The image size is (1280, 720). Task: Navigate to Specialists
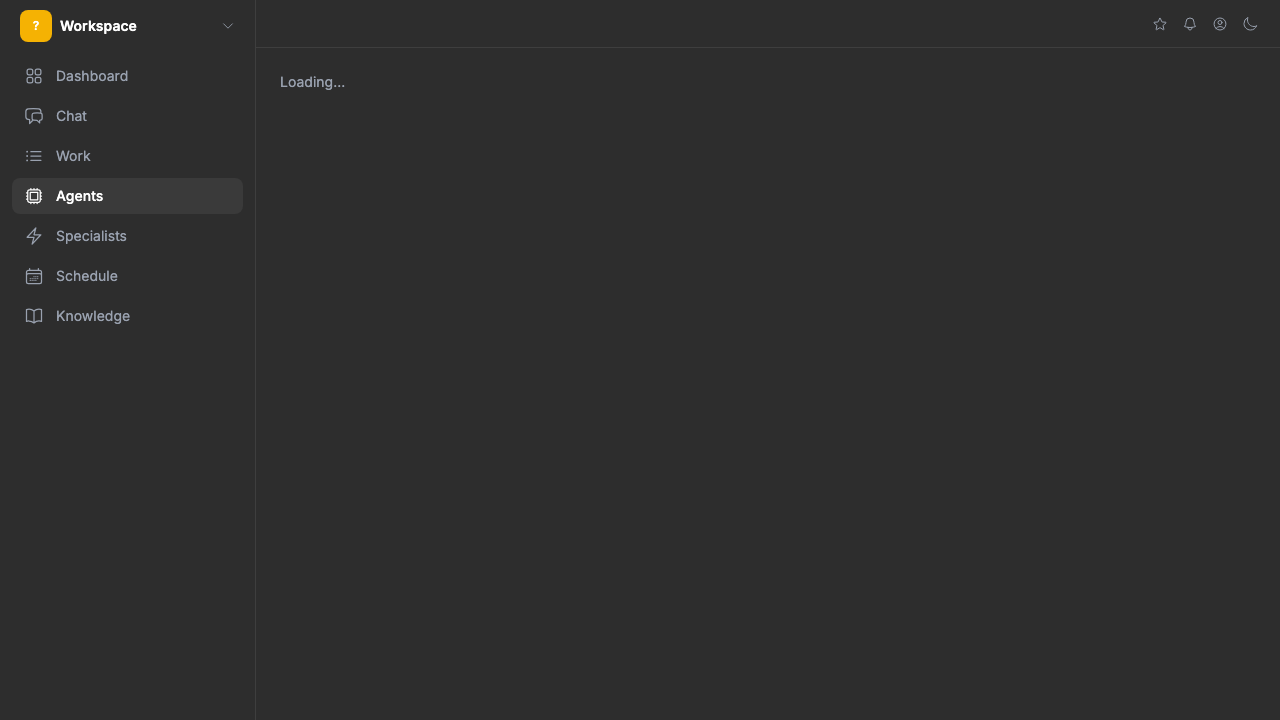click(127, 236)
